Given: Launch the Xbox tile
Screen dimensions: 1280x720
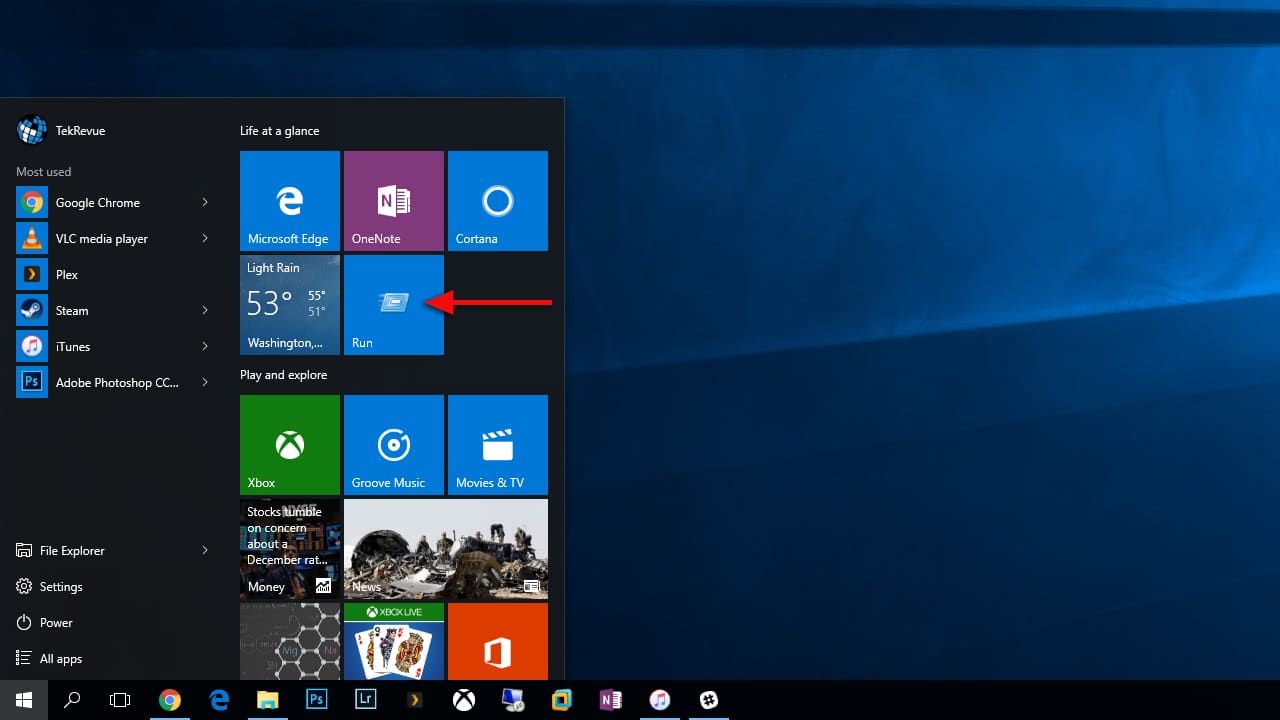Looking at the screenshot, I should pos(290,445).
